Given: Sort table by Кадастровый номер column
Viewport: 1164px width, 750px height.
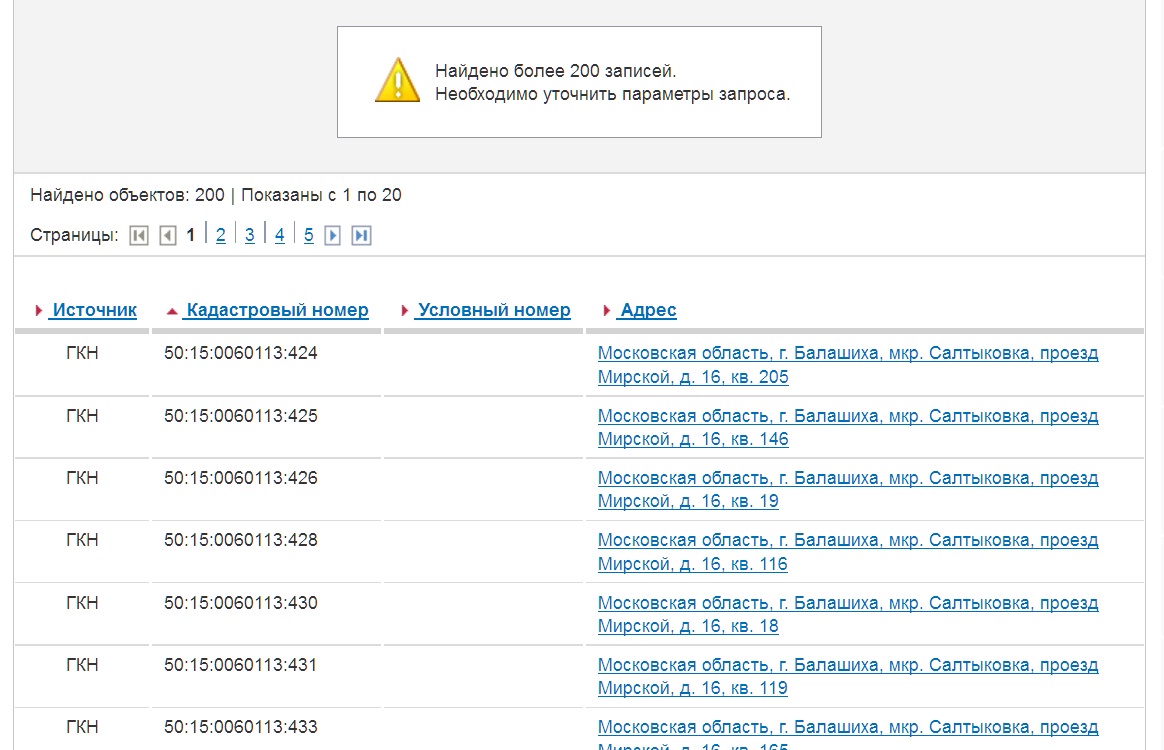Looking at the screenshot, I should pos(277,310).
